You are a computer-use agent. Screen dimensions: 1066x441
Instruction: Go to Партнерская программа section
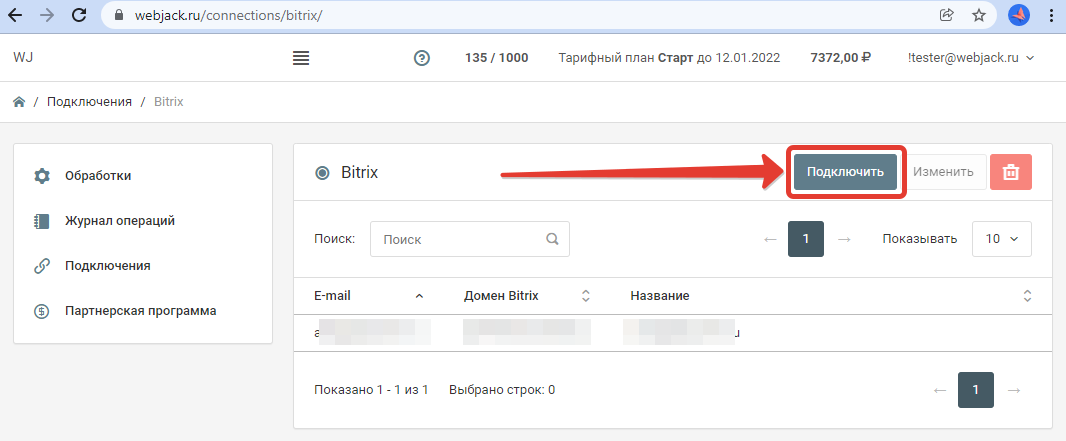tap(140, 310)
